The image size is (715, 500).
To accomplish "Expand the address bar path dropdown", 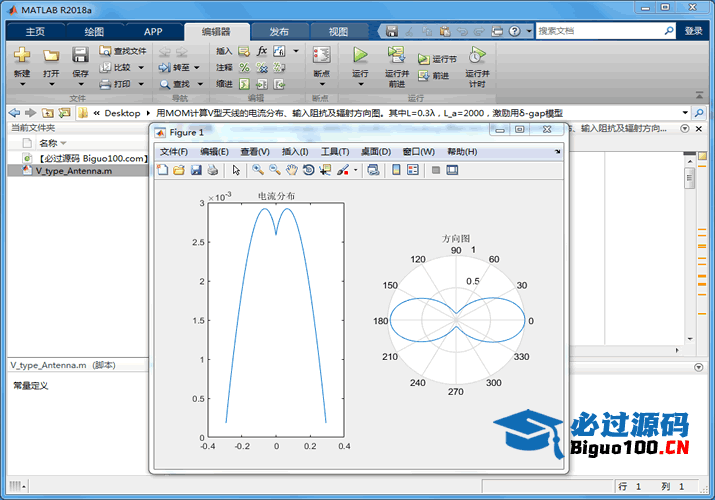I will tap(685, 113).
